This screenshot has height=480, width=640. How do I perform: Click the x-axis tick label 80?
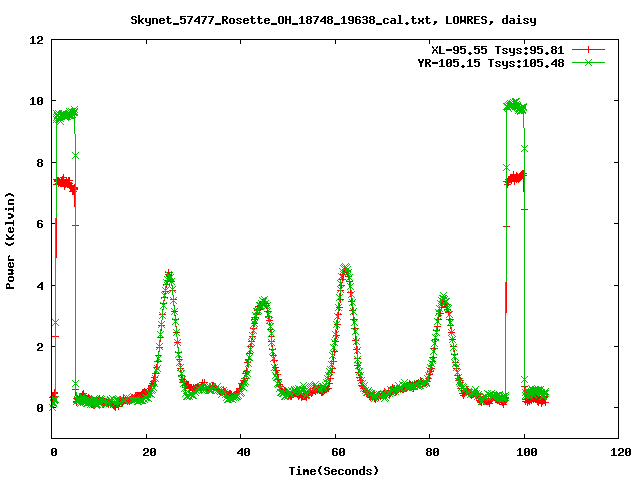tap(433, 452)
